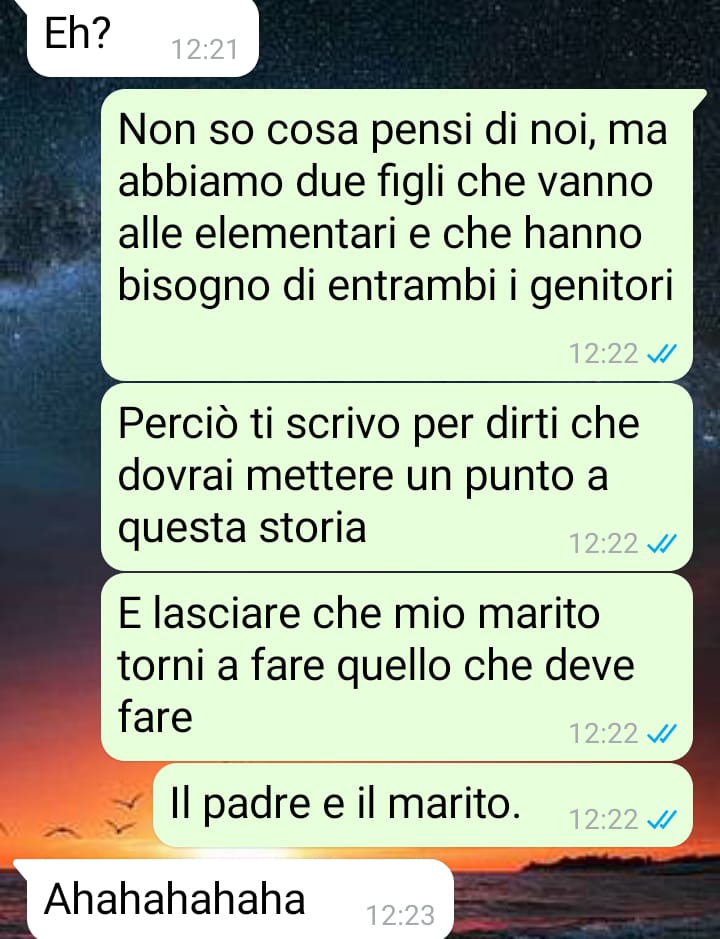
Task: Click the 12:23 timestamp on 'Ahahahahaha'
Action: pos(400,915)
